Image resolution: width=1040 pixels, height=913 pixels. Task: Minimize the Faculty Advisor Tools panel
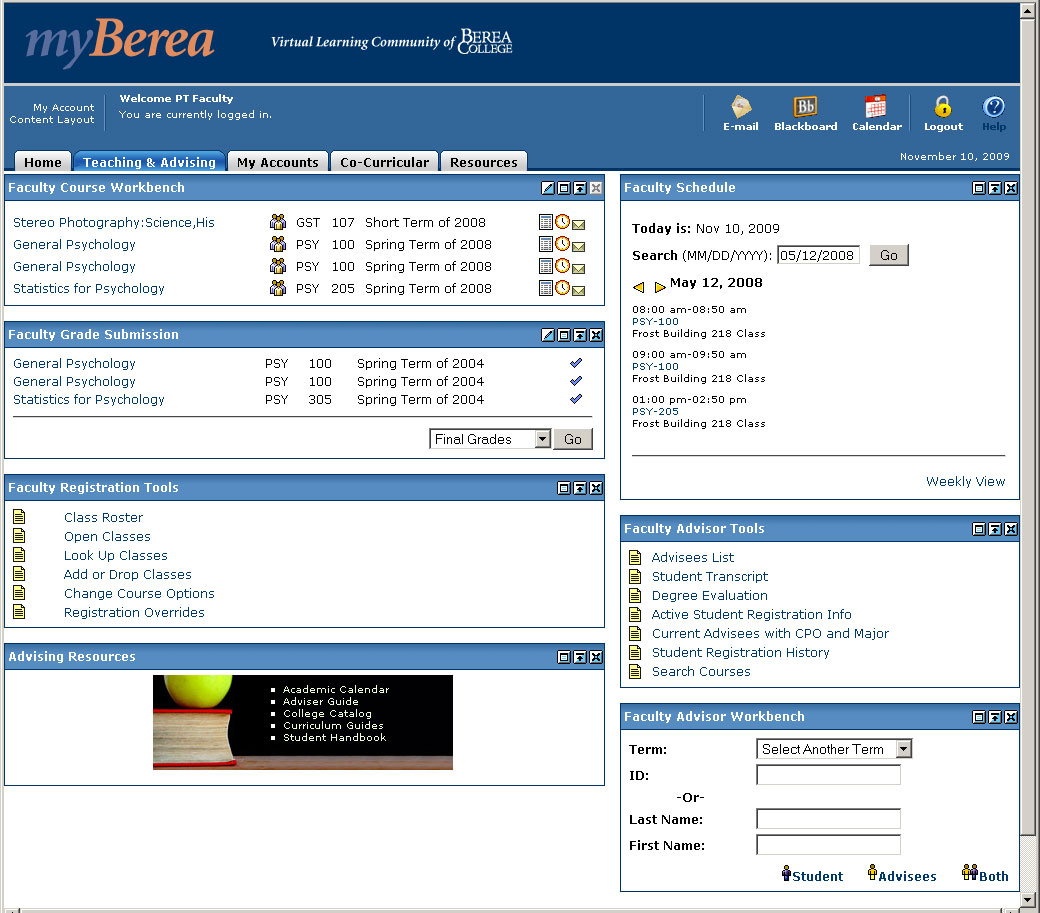click(x=995, y=529)
